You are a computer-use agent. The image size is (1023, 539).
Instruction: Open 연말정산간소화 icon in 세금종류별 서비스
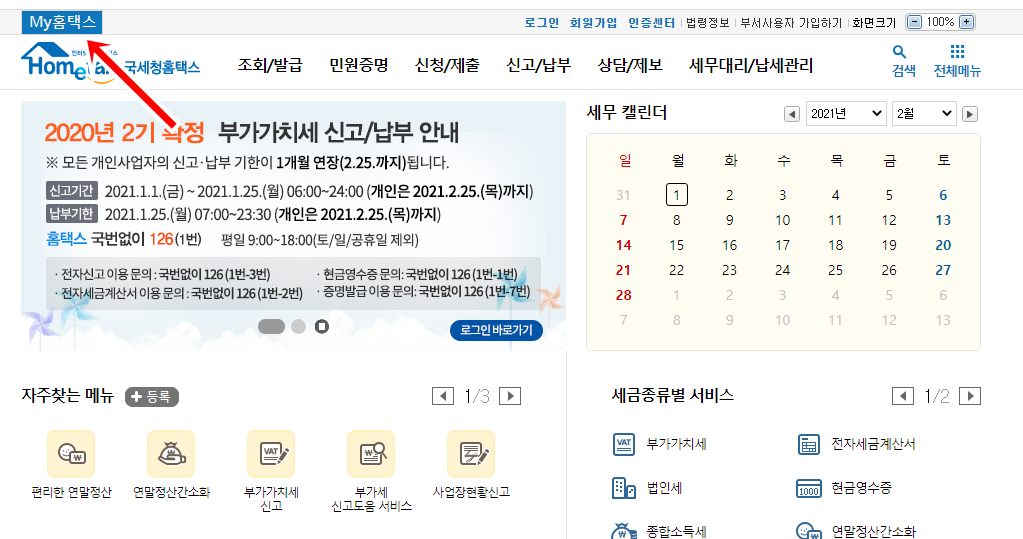[x=809, y=531]
